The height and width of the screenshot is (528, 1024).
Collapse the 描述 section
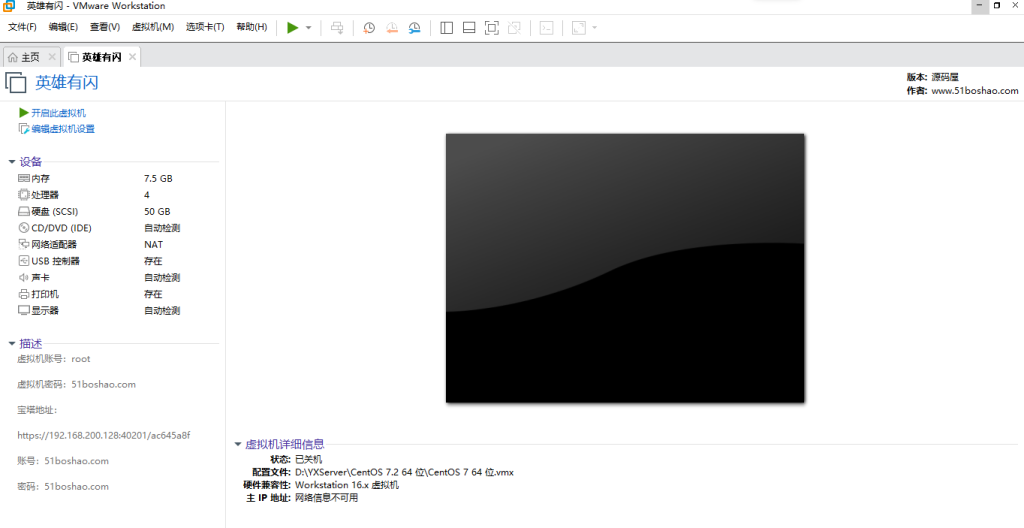tap(12, 344)
